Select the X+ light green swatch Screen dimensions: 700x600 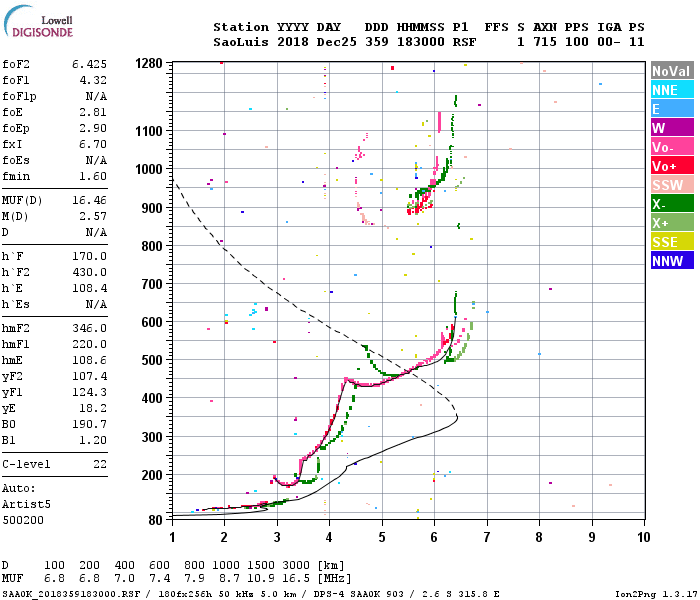(x=672, y=223)
